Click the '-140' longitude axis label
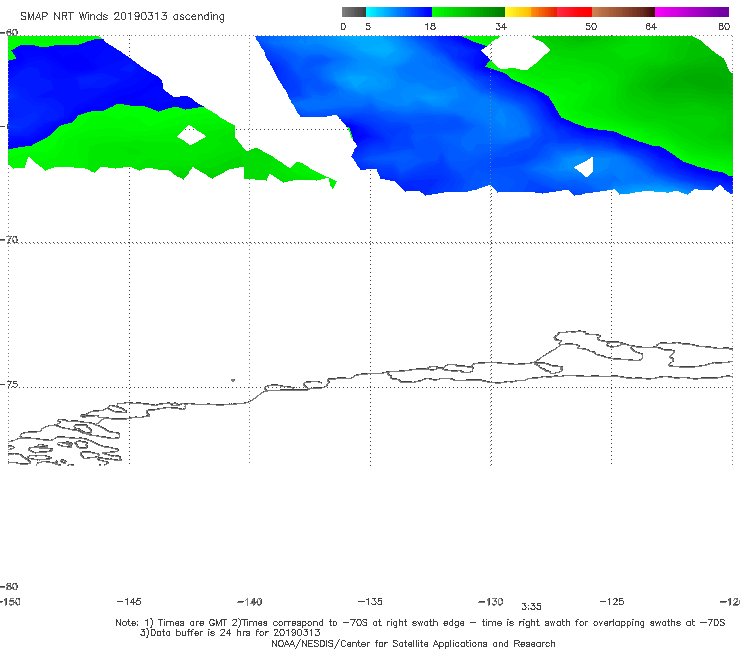Image resolution: width=740 pixels, height=650 pixels. click(x=250, y=602)
